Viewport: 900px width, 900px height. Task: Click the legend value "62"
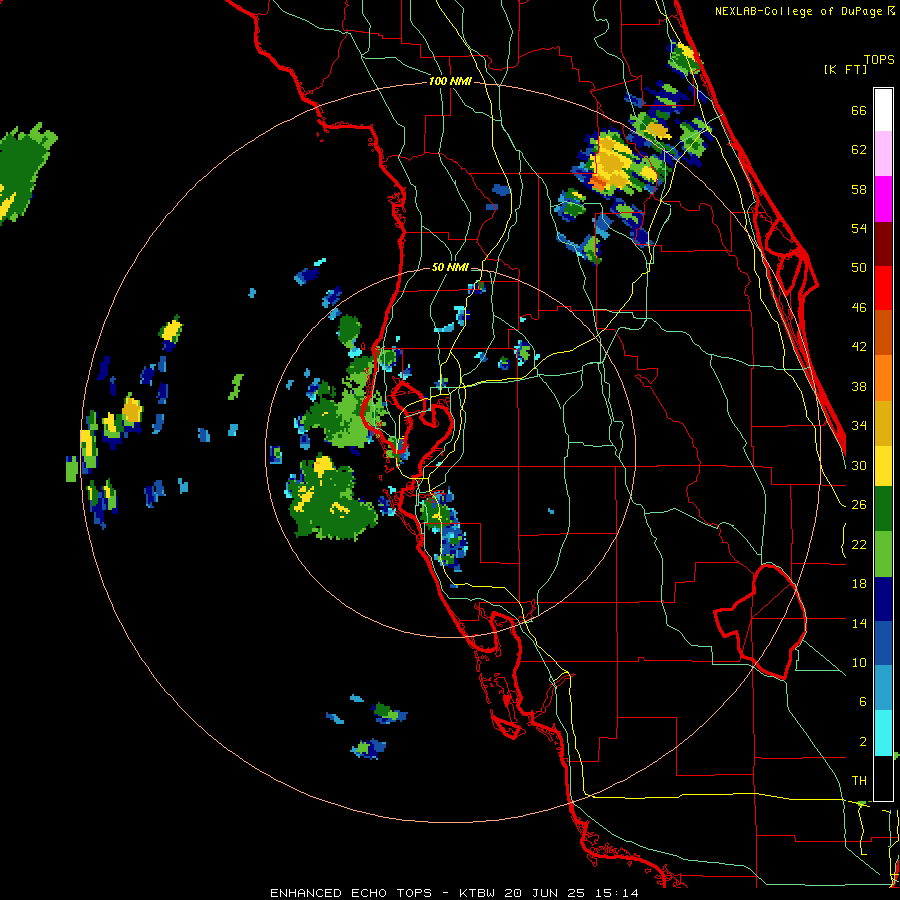tap(859, 150)
